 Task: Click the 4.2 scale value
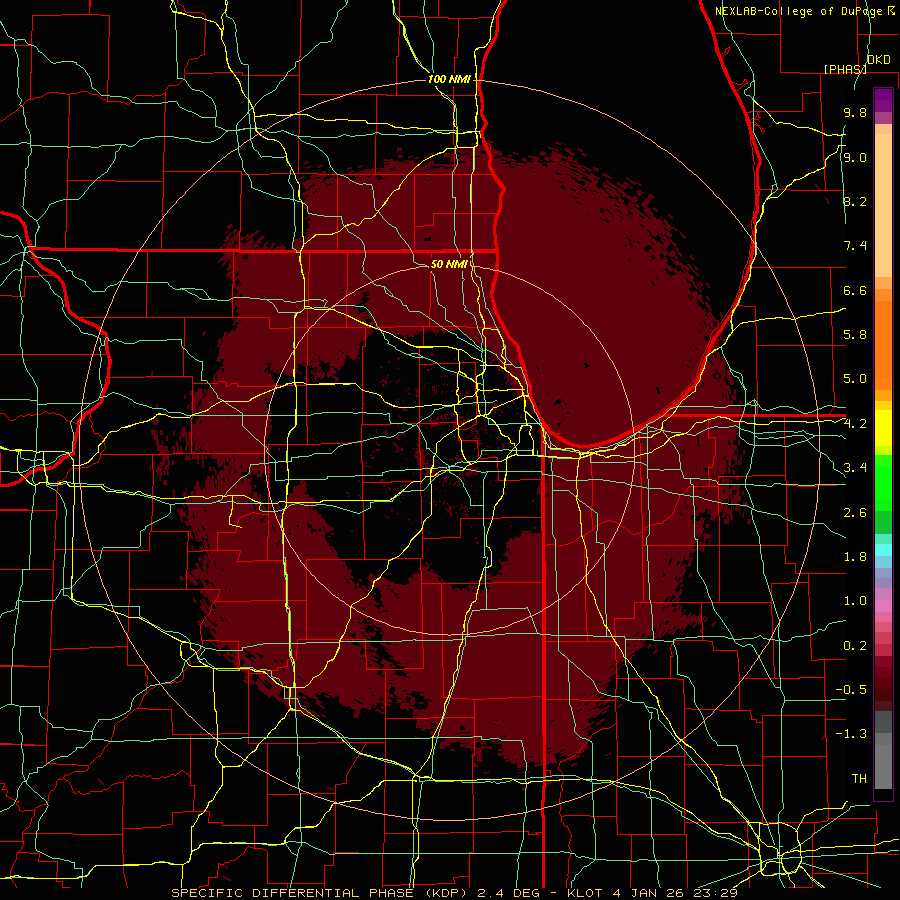855,424
